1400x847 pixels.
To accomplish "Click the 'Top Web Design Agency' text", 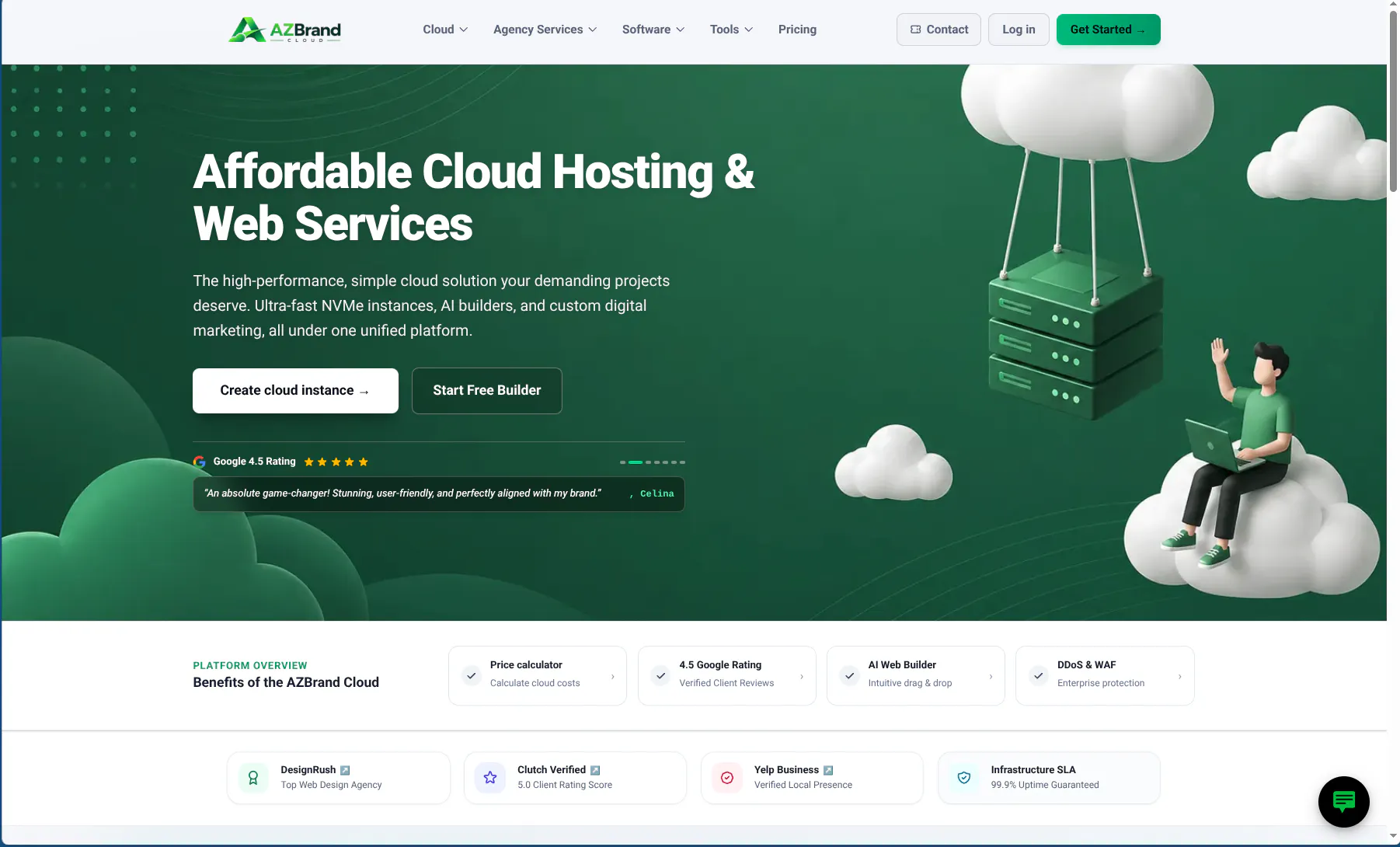I will (331, 786).
